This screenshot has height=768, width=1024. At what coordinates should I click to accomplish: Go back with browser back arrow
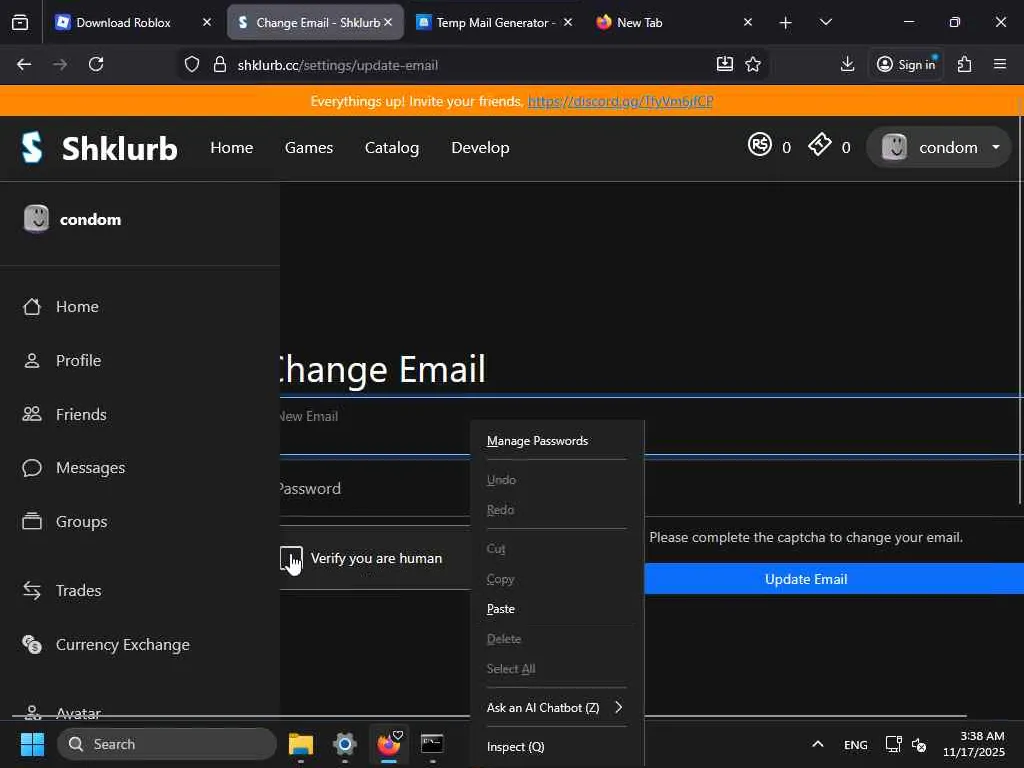[24, 64]
